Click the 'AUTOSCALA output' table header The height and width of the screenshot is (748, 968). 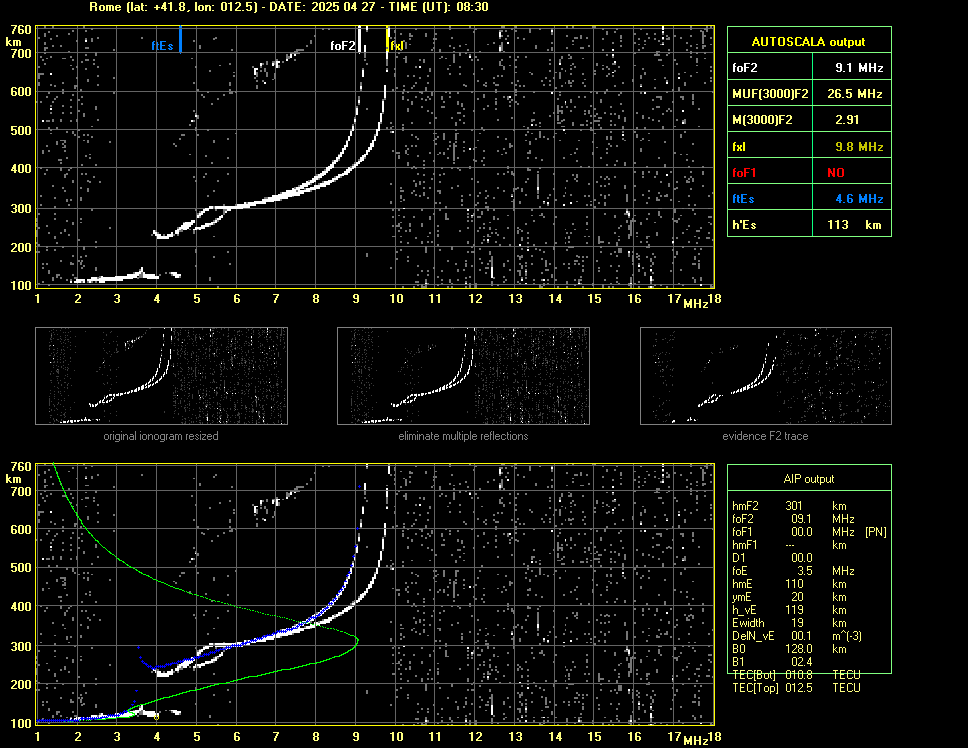809,41
